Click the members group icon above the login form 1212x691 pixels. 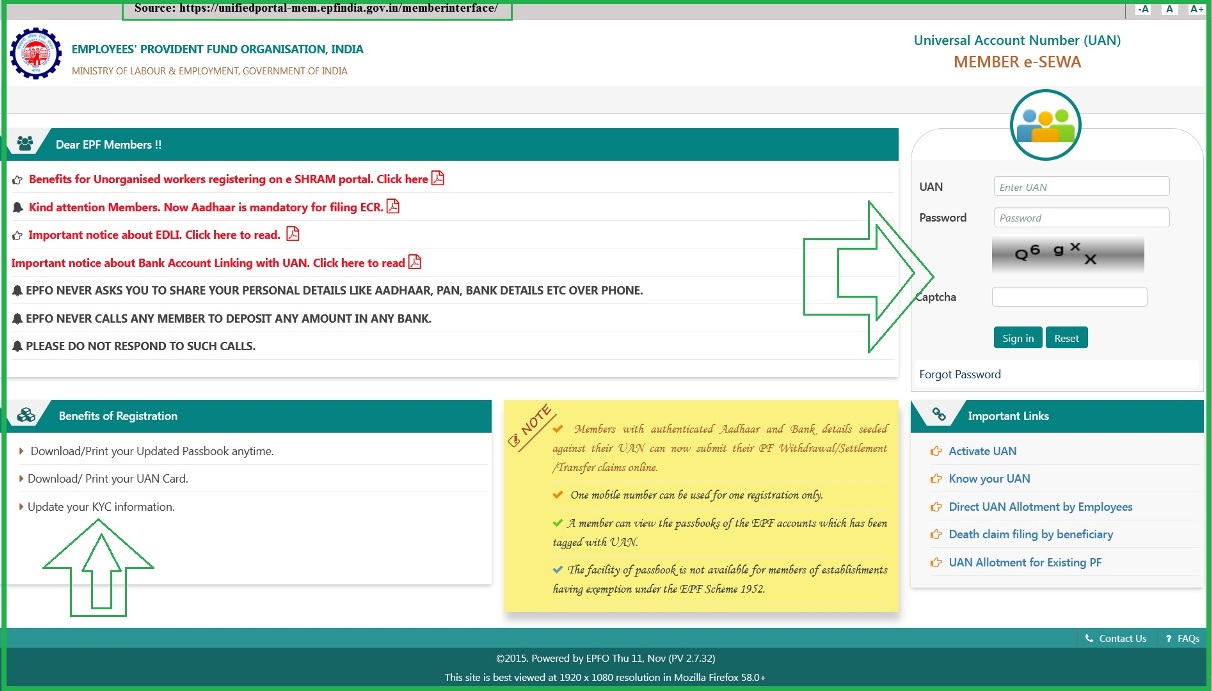pyautogui.click(x=1045, y=125)
